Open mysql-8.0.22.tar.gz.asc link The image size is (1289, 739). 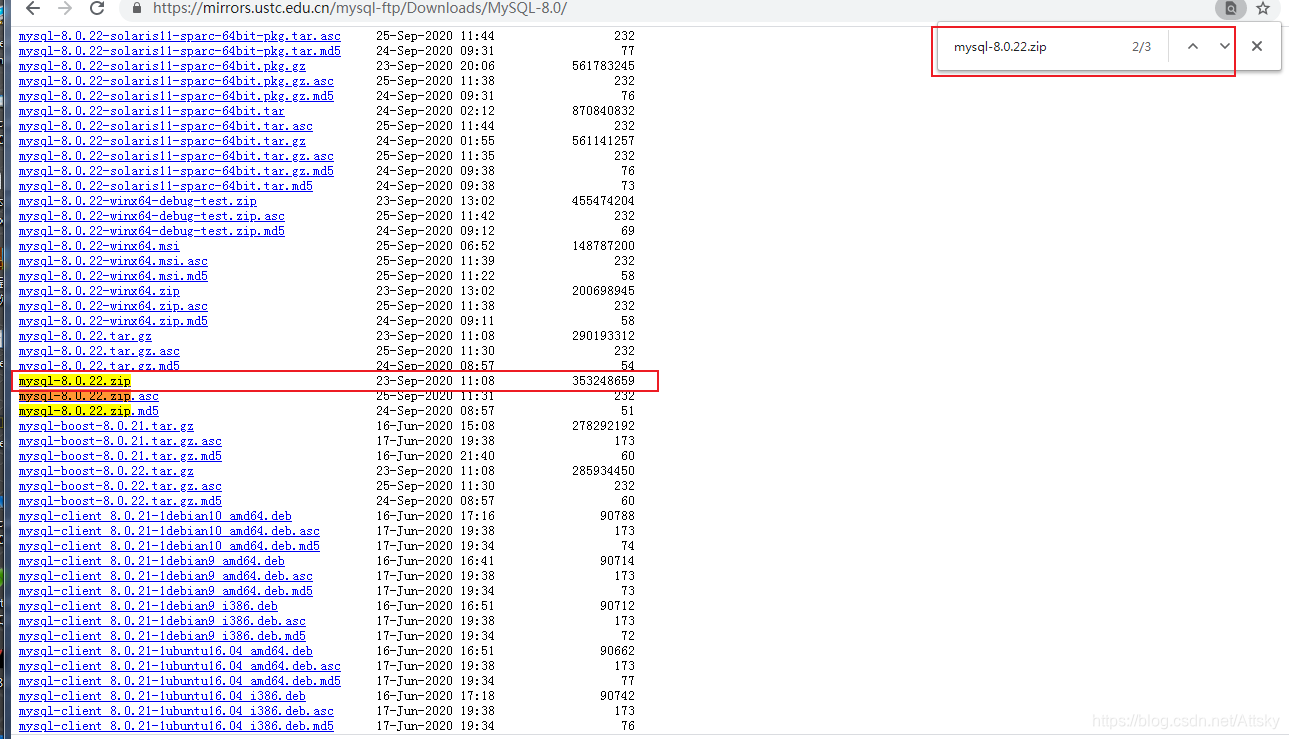(x=99, y=351)
